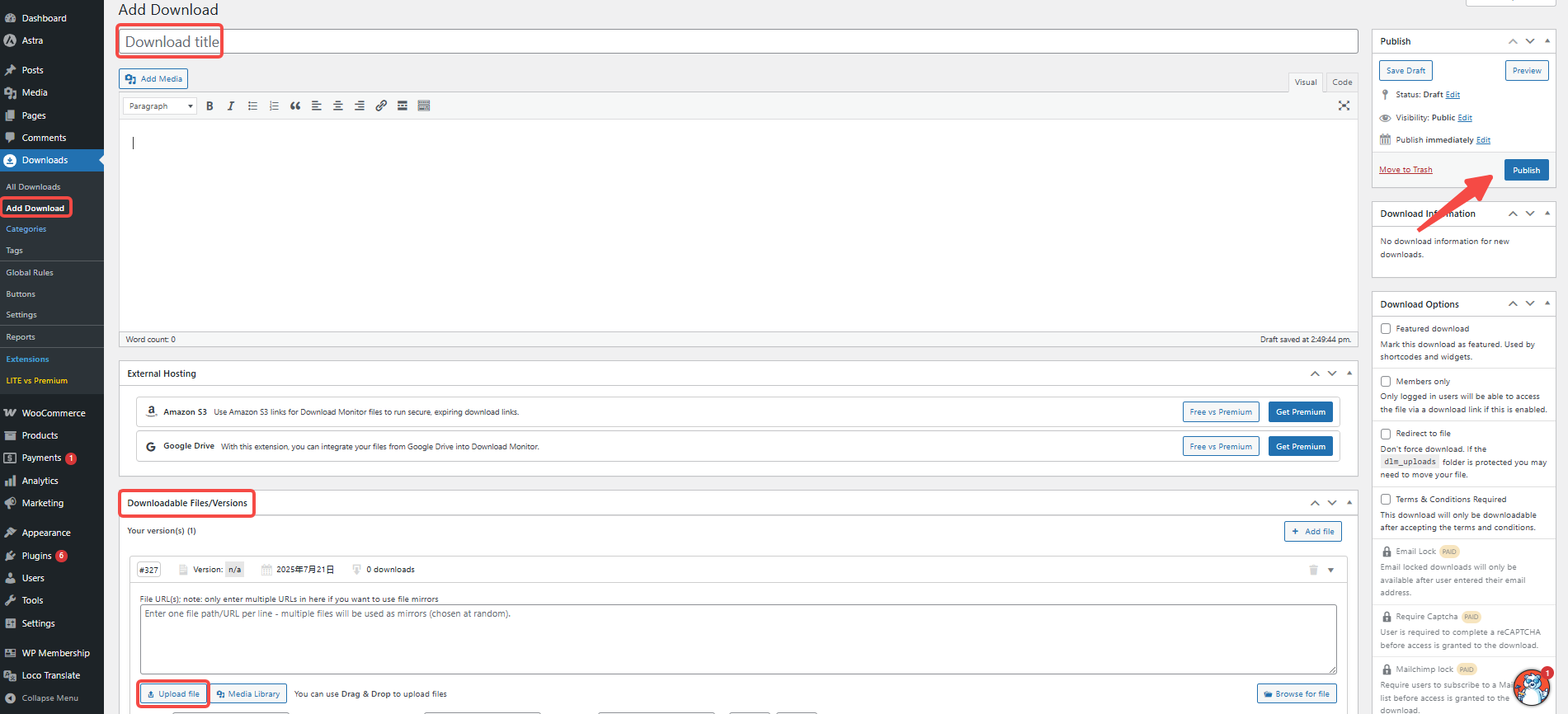The image size is (1568, 714).
Task: Click the insert link icon
Action: (x=381, y=106)
